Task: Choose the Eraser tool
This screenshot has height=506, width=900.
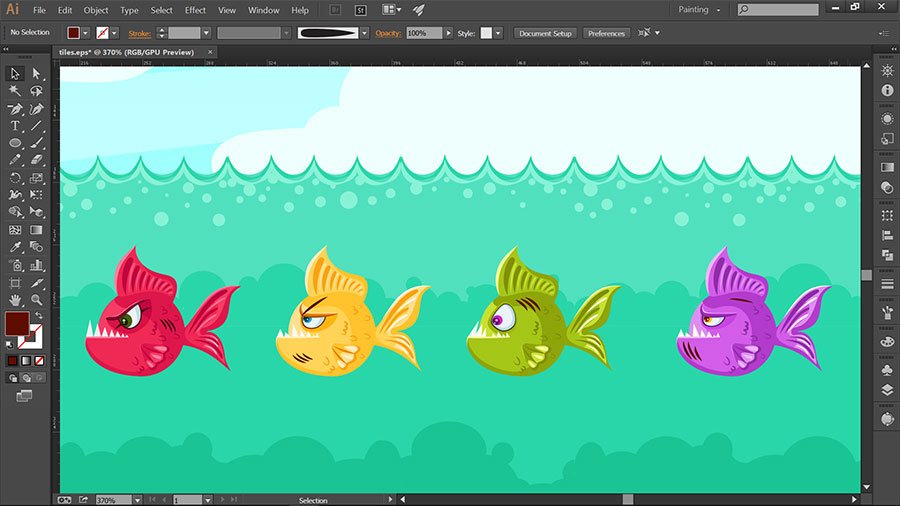Action: point(36,160)
